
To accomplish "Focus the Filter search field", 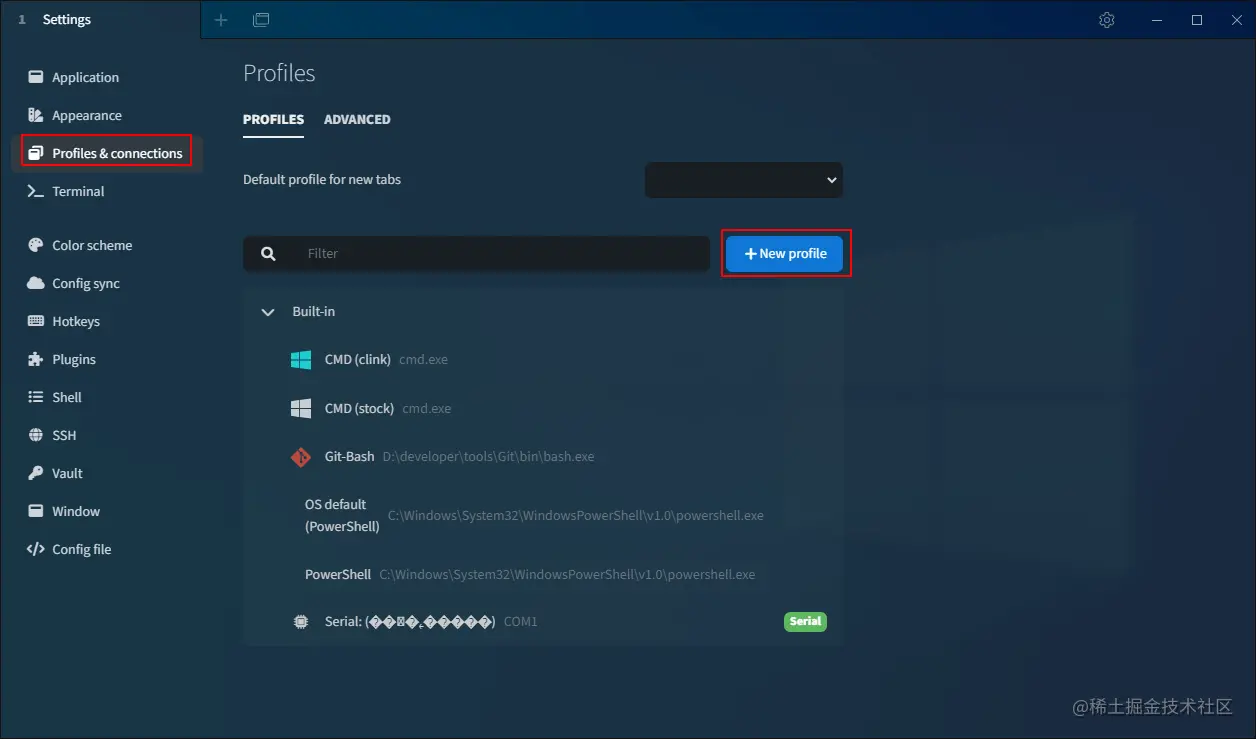I will (x=501, y=253).
